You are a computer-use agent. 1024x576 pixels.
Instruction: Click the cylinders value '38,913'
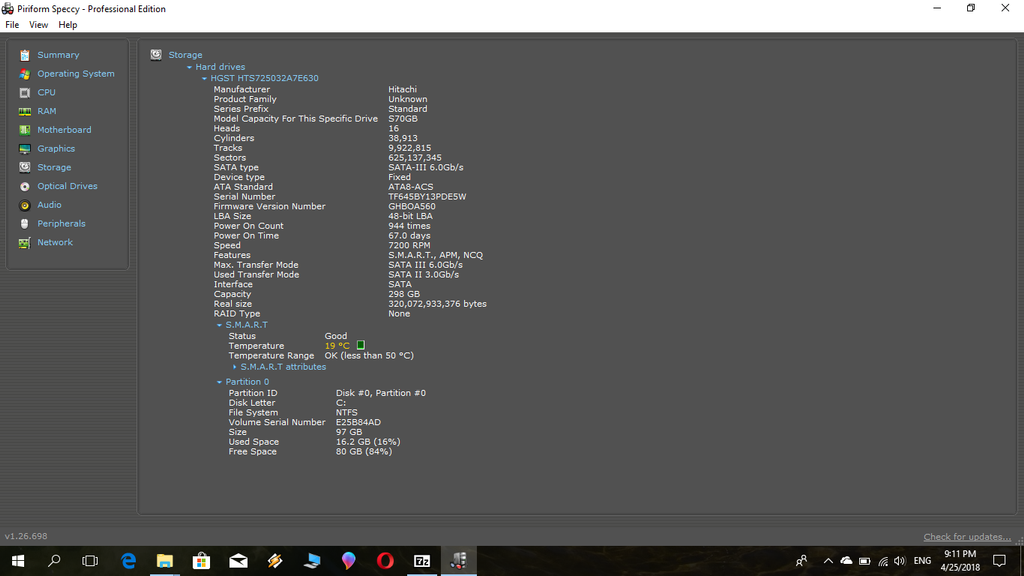coord(403,138)
